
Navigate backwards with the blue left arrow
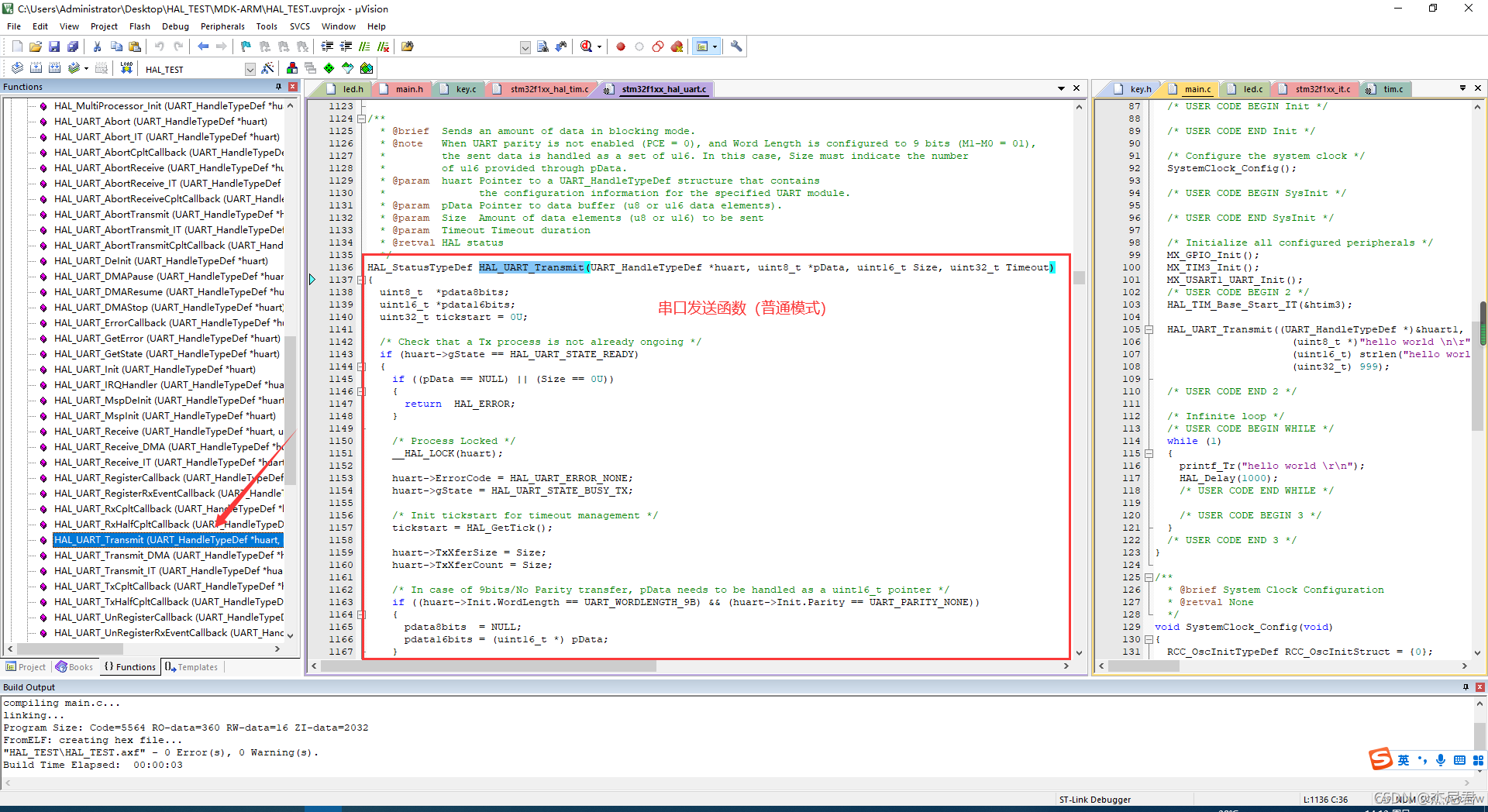(x=203, y=46)
